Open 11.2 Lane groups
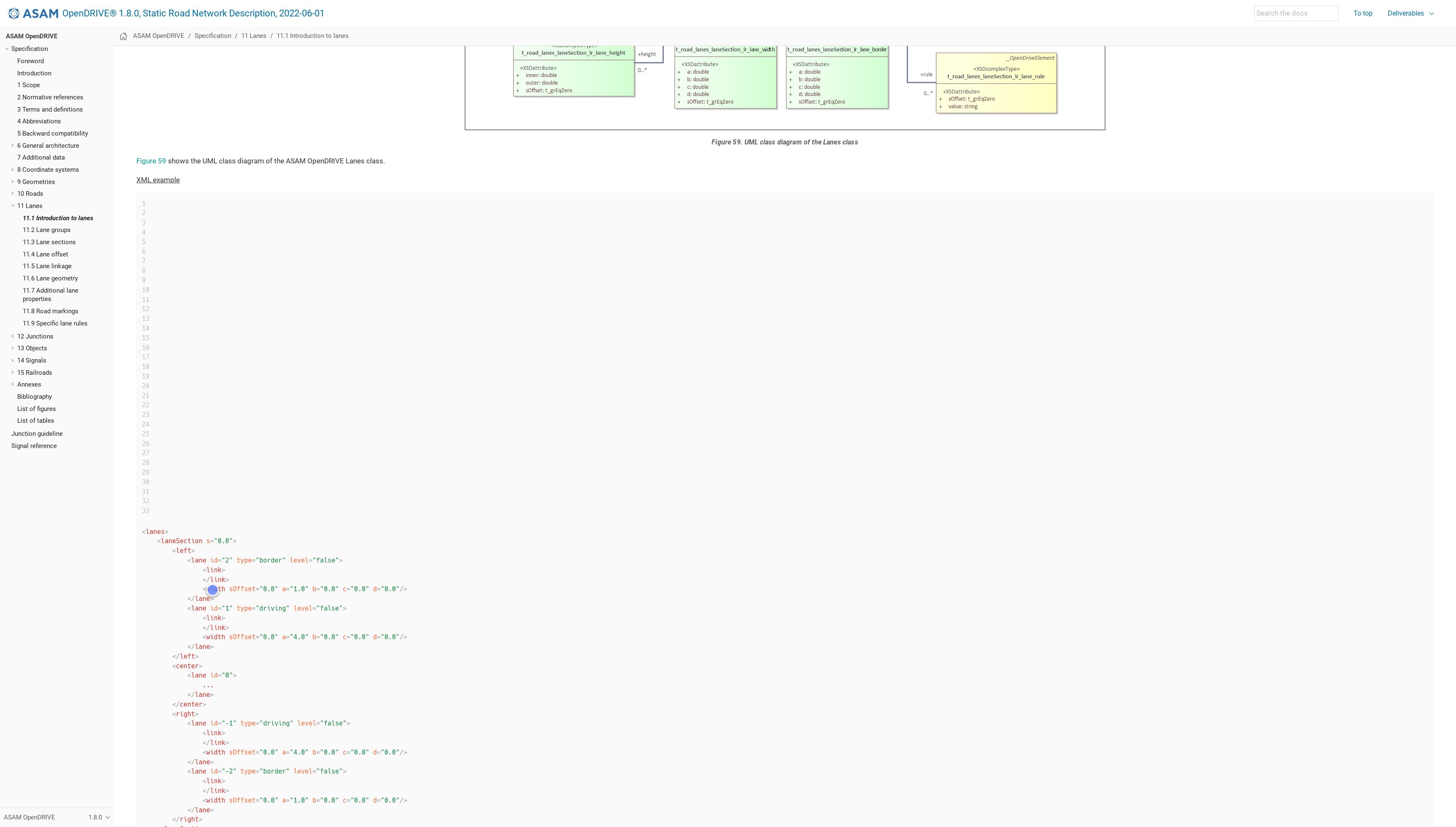The width and height of the screenshot is (1456, 827). (x=47, y=230)
